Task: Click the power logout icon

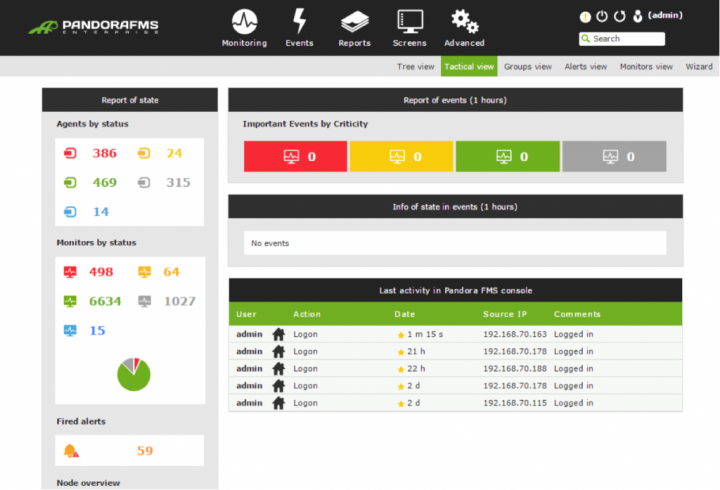Action: click(602, 16)
